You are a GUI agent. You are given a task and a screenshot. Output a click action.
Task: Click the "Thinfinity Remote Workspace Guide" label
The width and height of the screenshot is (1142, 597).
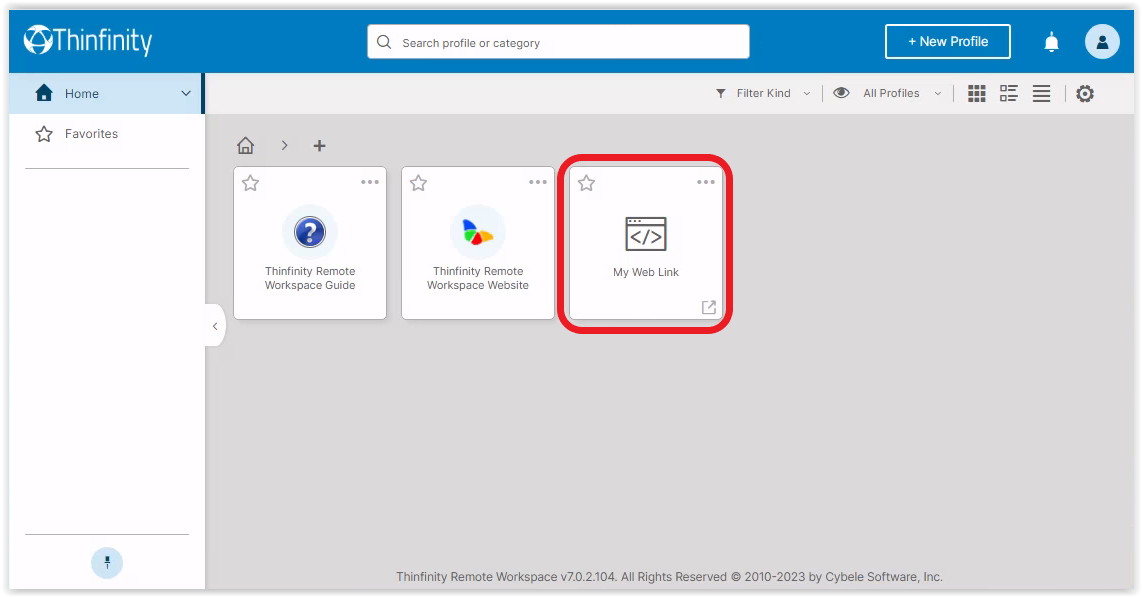click(x=310, y=278)
